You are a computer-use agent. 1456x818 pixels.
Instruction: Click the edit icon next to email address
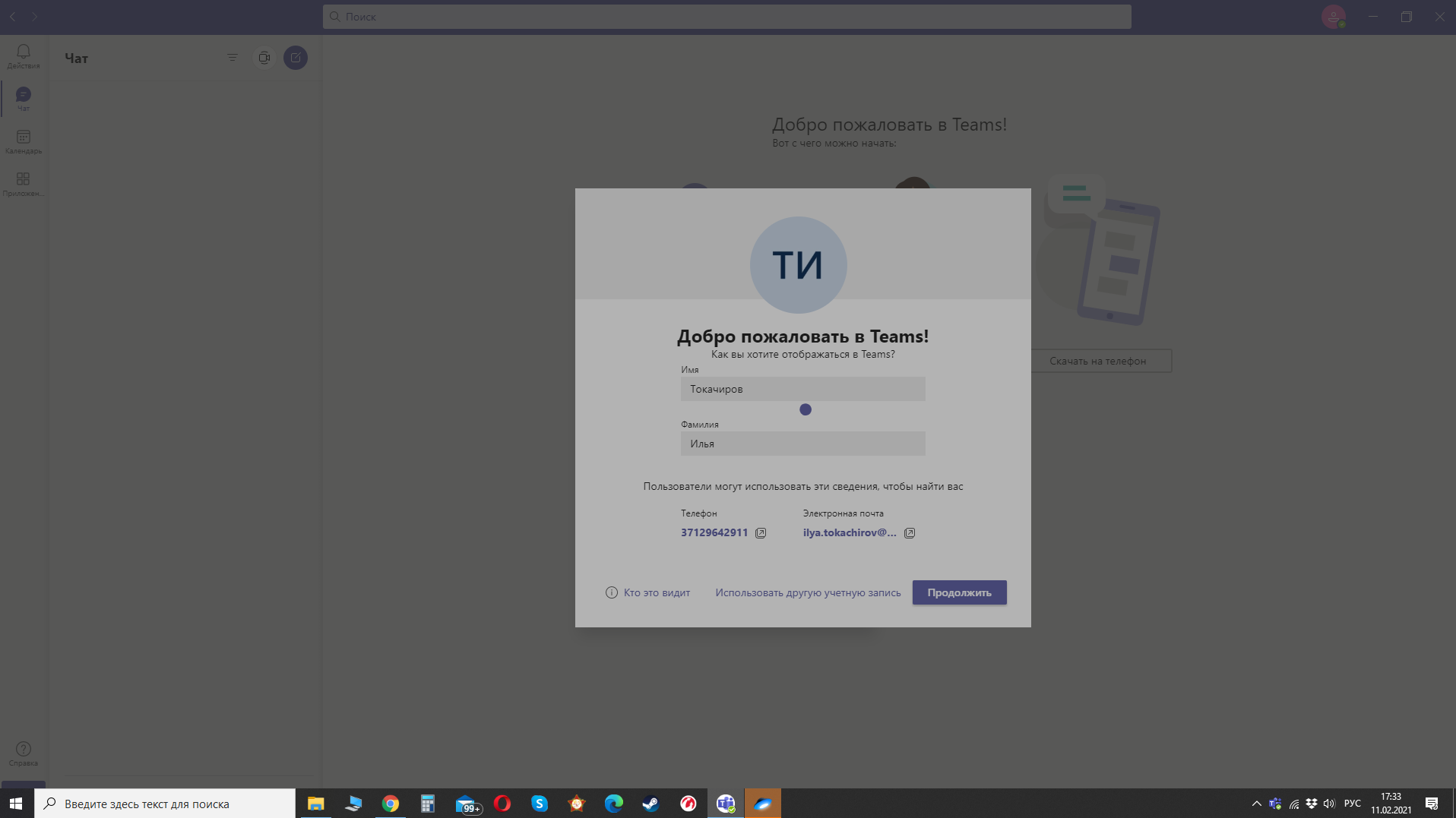coord(910,533)
